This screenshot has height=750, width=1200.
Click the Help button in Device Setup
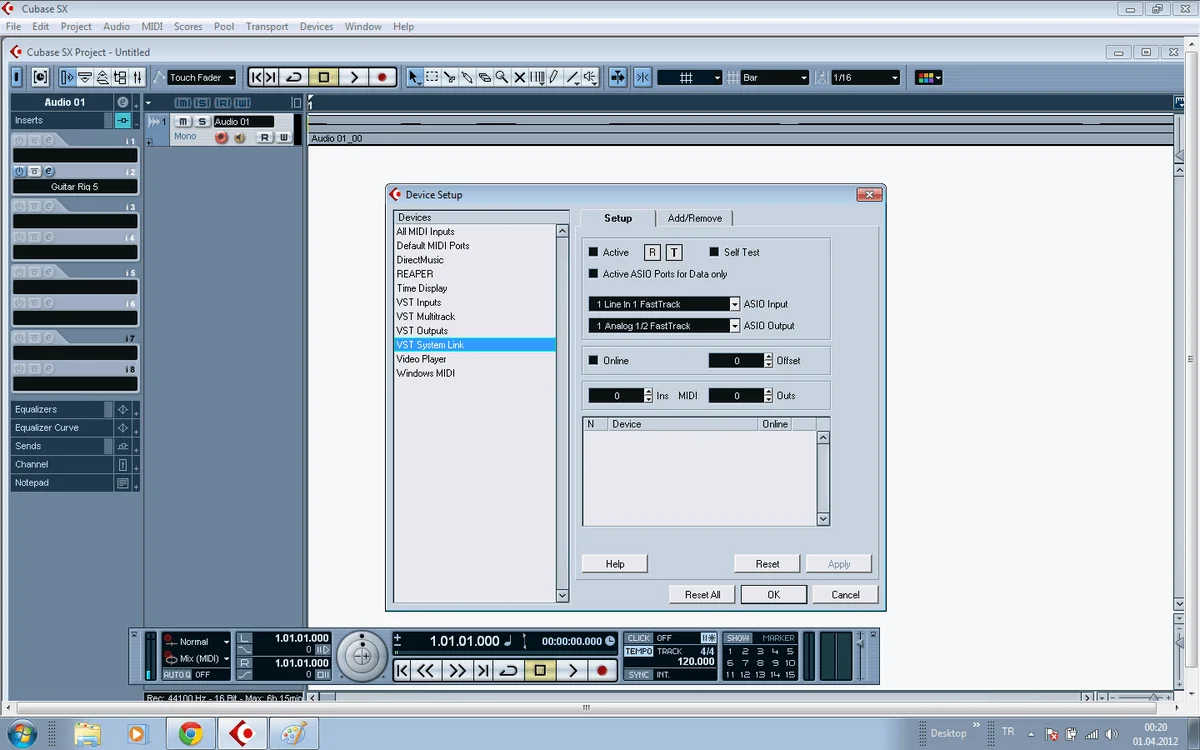point(615,564)
